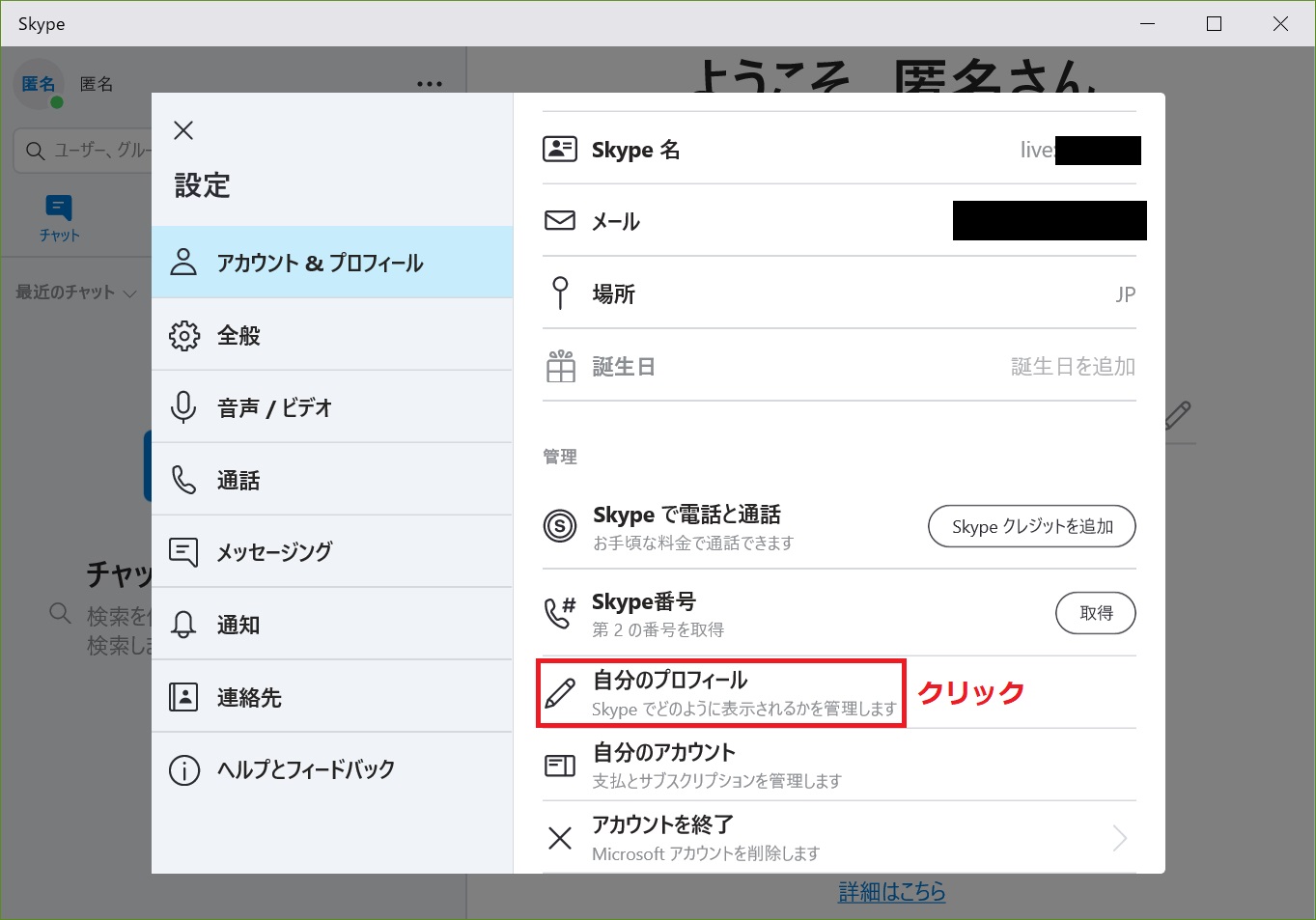Maximize the Skype window
Viewport: 1316px width, 920px height.
[x=1215, y=23]
